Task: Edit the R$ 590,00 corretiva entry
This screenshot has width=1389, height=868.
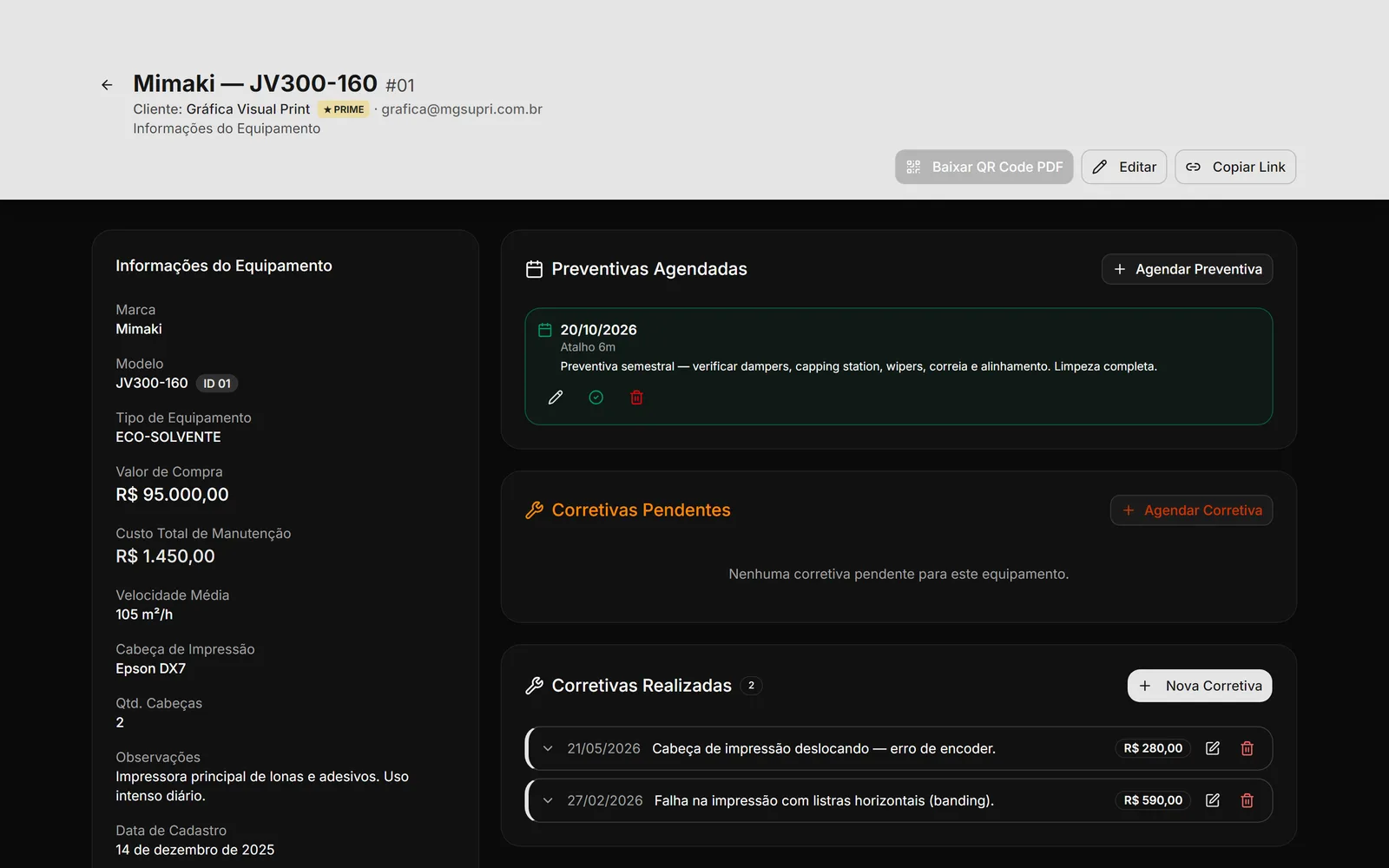Action: click(1213, 800)
